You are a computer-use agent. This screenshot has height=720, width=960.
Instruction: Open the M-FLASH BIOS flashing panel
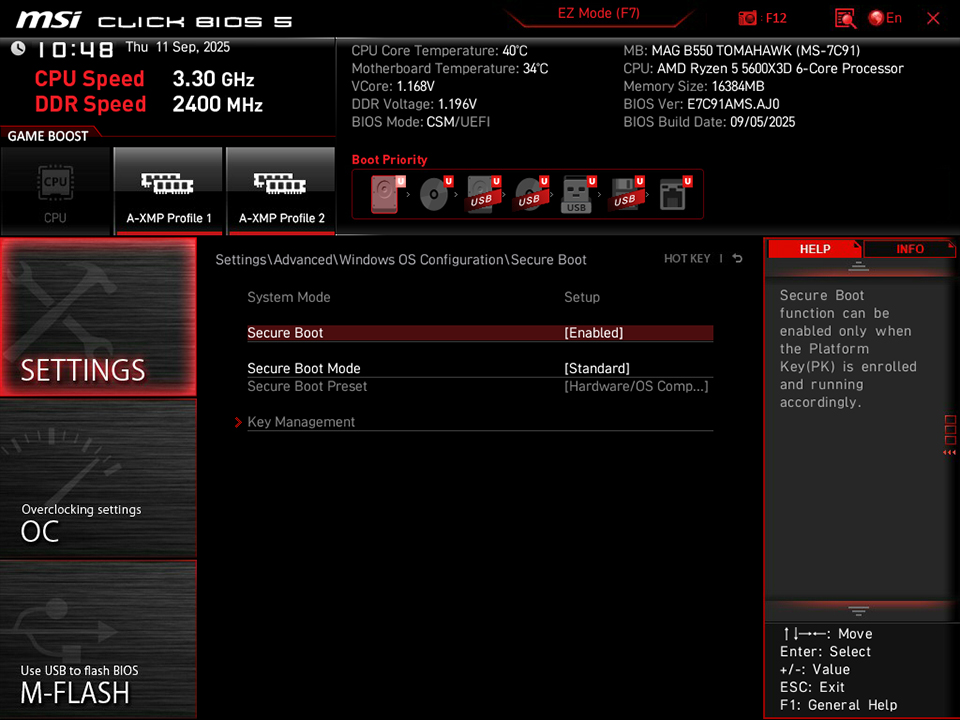(97, 650)
